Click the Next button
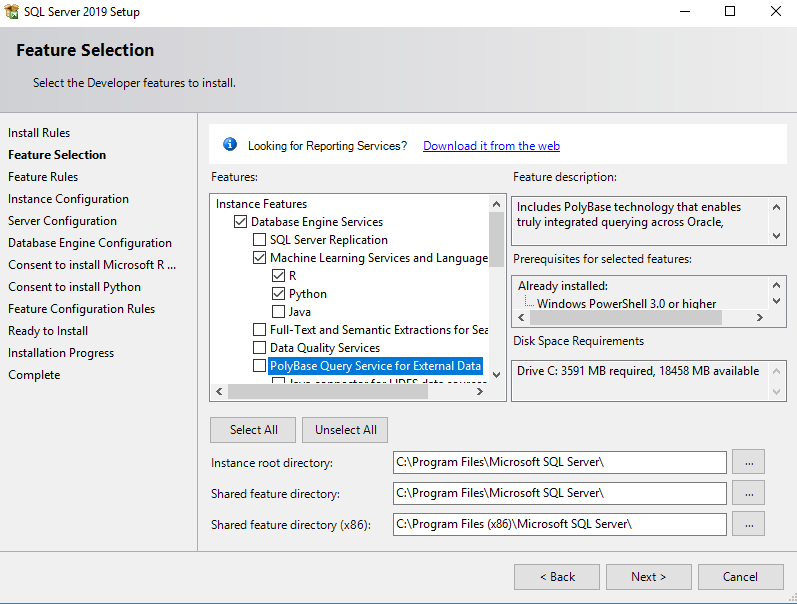 (648, 577)
